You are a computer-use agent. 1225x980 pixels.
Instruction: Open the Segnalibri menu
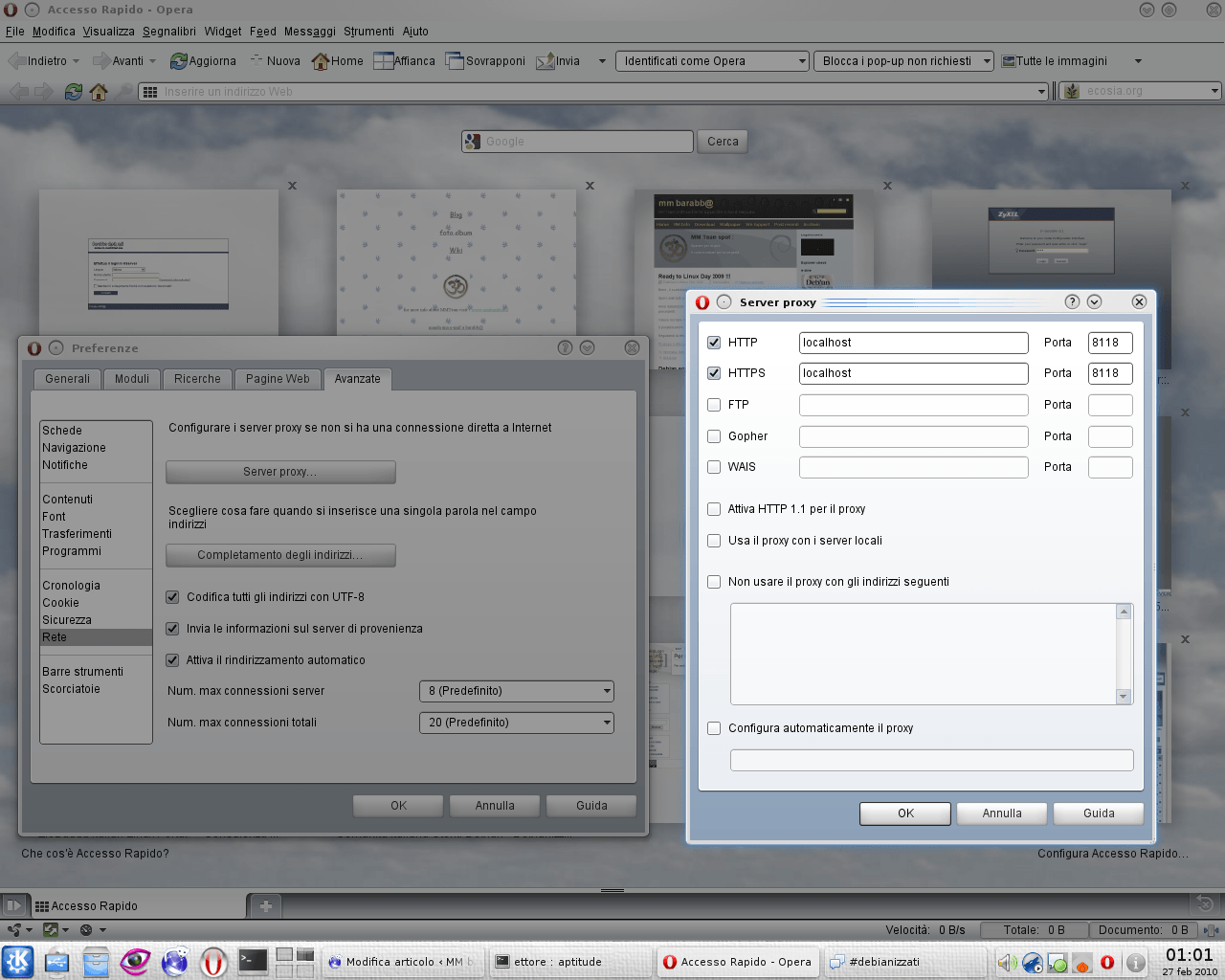pyautogui.click(x=169, y=32)
